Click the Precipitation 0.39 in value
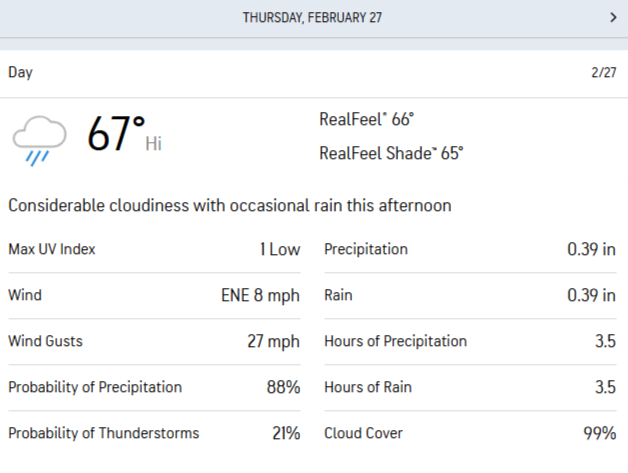The height and width of the screenshot is (473, 628). pos(591,249)
